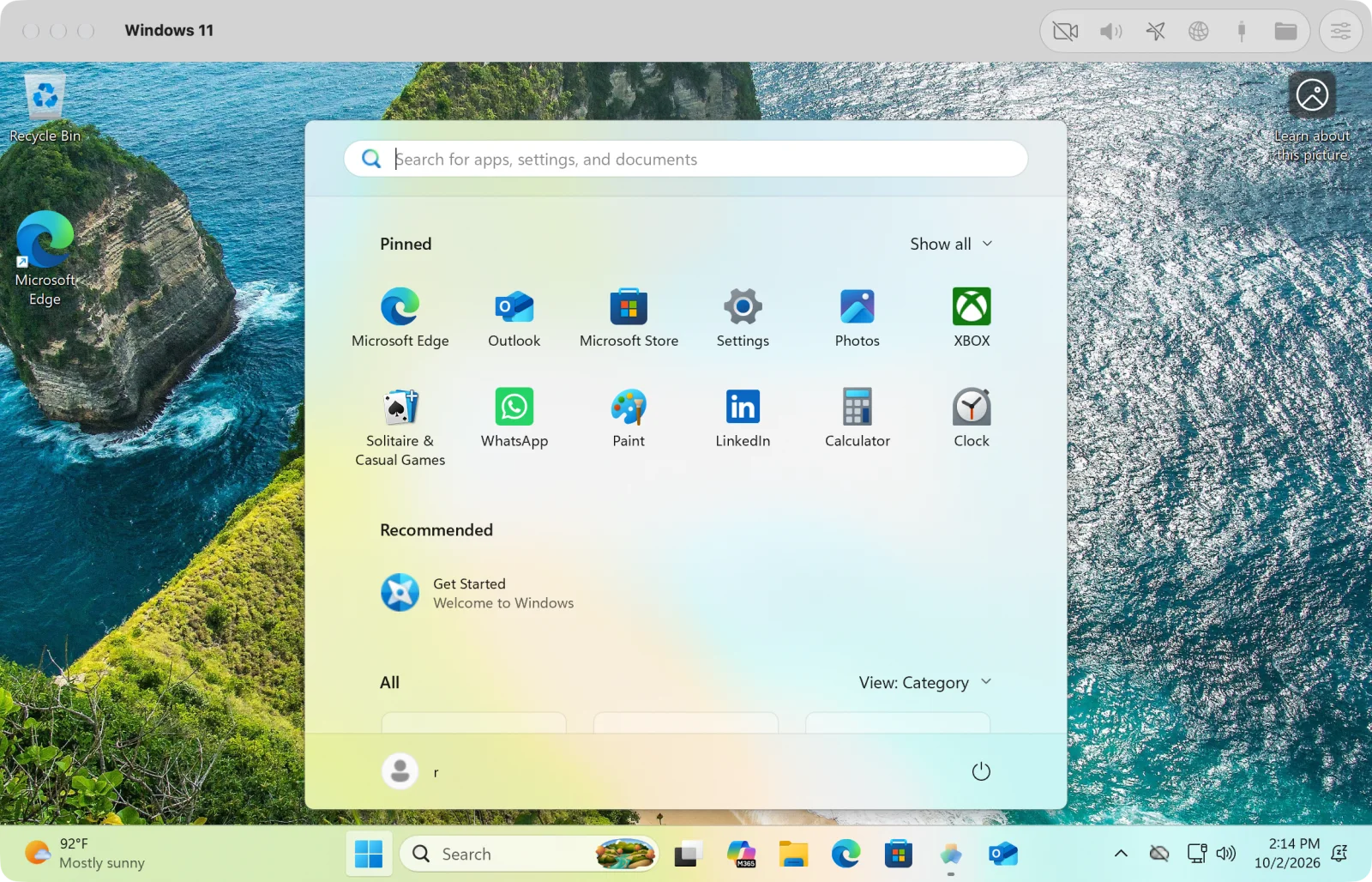
Task: Click the taskbar Search box
Action: (x=529, y=854)
